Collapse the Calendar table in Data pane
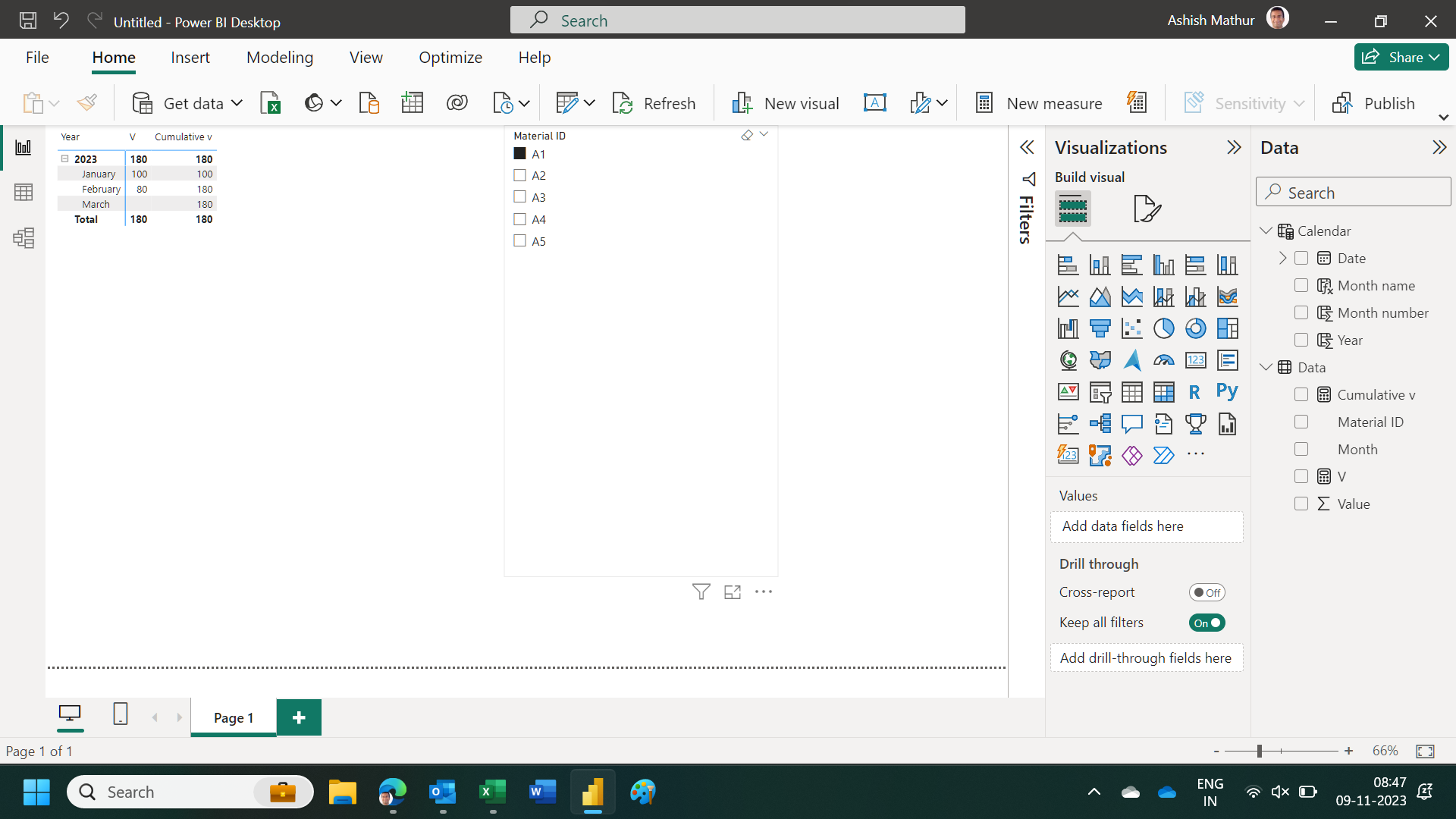Screen dimensions: 1456x819 click(x=1266, y=231)
